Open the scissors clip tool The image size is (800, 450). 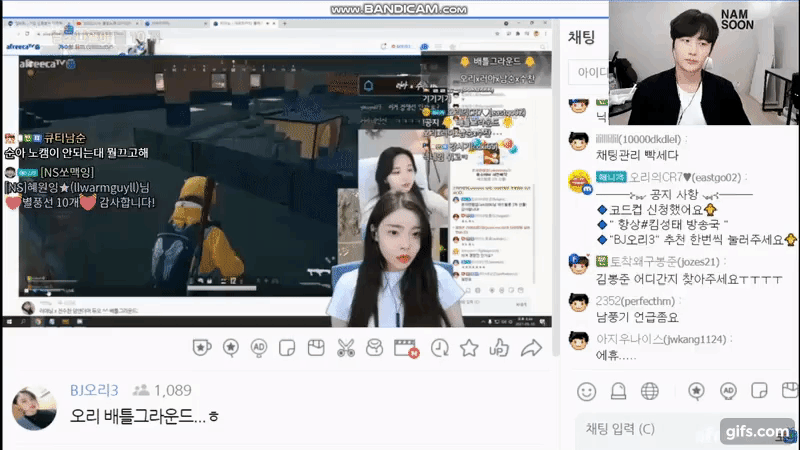pos(345,348)
